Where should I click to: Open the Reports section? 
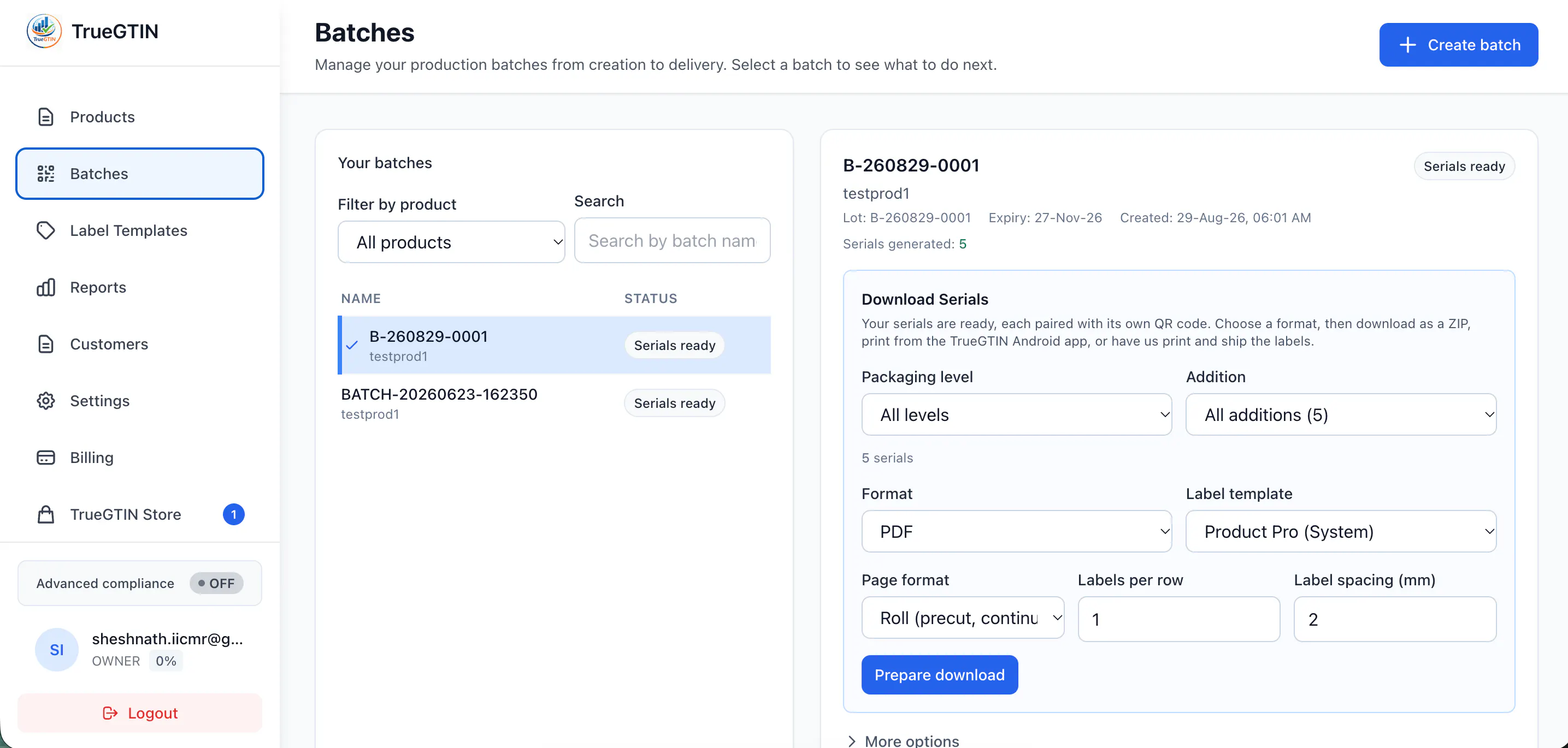pos(140,287)
